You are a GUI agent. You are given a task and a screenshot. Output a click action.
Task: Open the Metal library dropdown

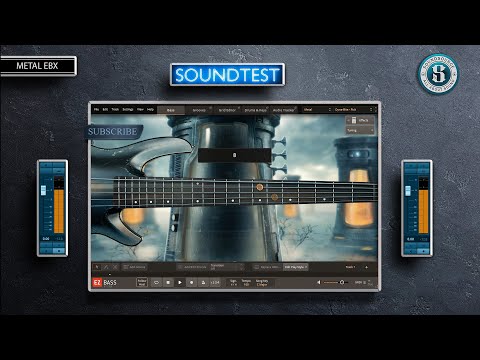pos(317,109)
